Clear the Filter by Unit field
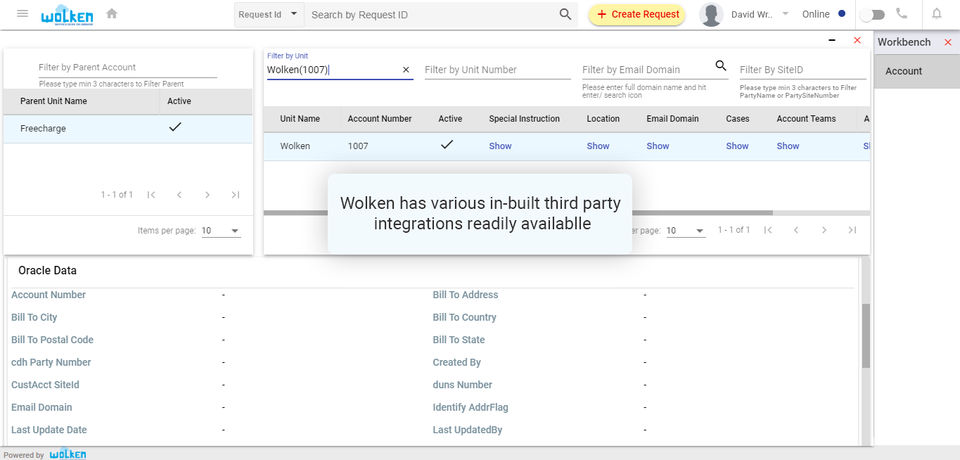This screenshot has height=460, width=960. [405, 70]
